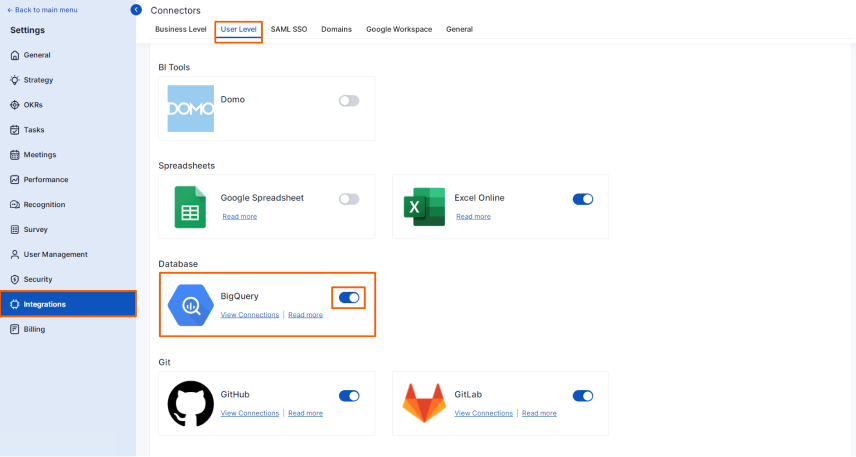Click the GitHub Octocat logo
856x457 pixels.
click(x=191, y=403)
